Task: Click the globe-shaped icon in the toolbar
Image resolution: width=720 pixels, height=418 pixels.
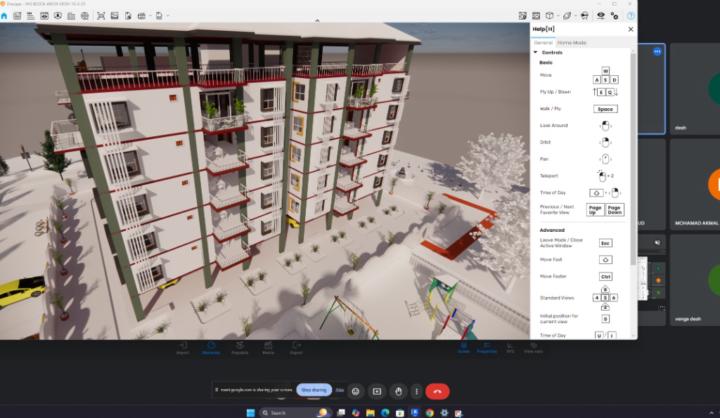Action: [85, 16]
